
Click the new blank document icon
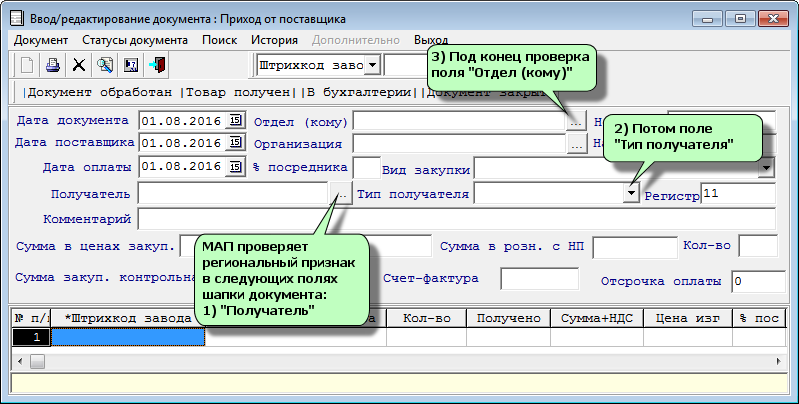(x=26, y=65)
